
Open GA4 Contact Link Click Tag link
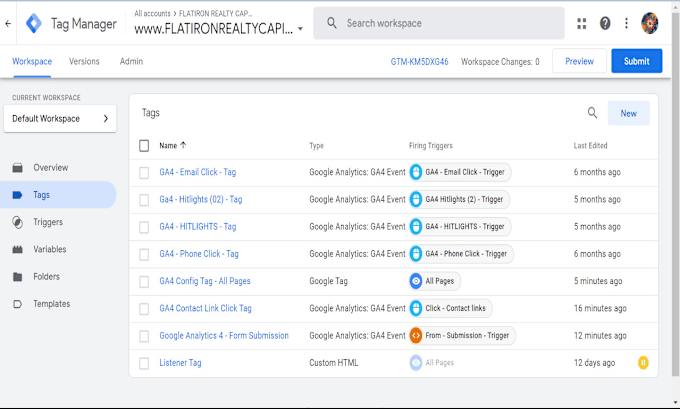click(x=205, y=308)
